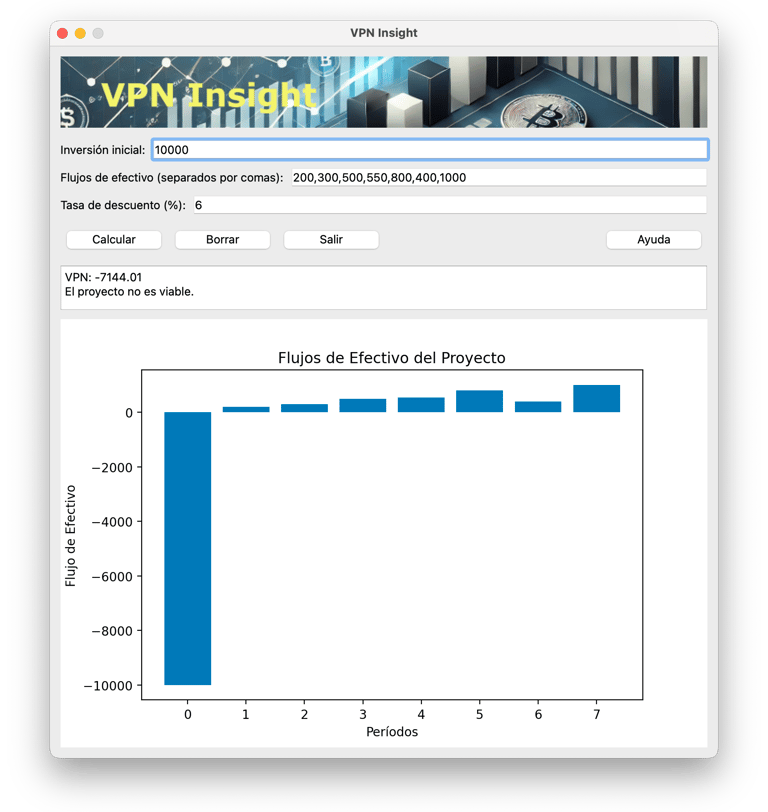Click the Calcular button
The height and width of the screenshot is (812, 768).
pyautogui.click(x=114, y=240)
